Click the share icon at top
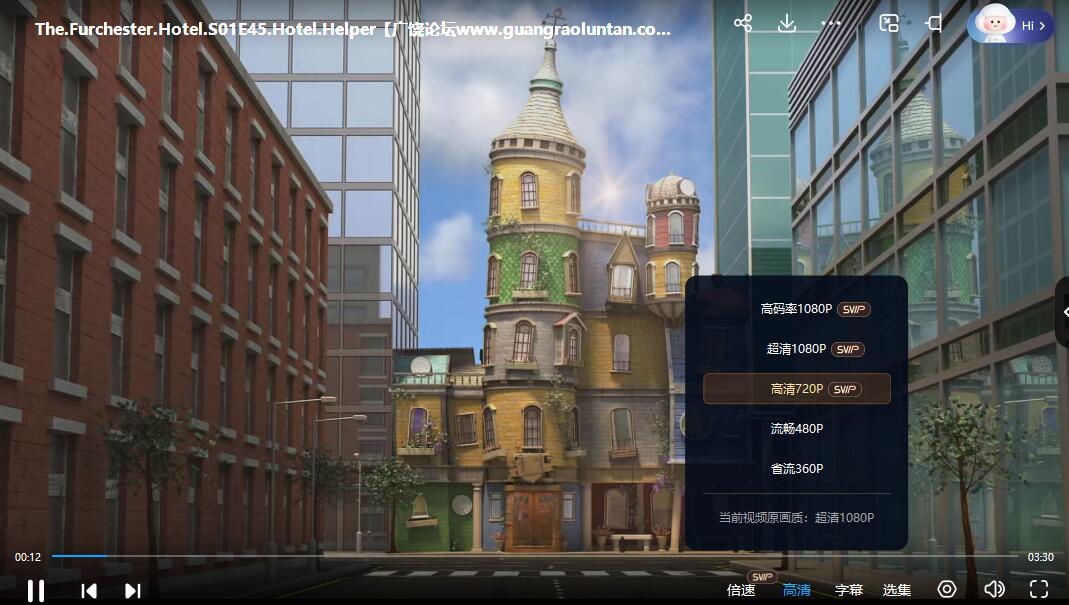The width and height of the screenshot is (1069, 605). click(x=742, y=23)
